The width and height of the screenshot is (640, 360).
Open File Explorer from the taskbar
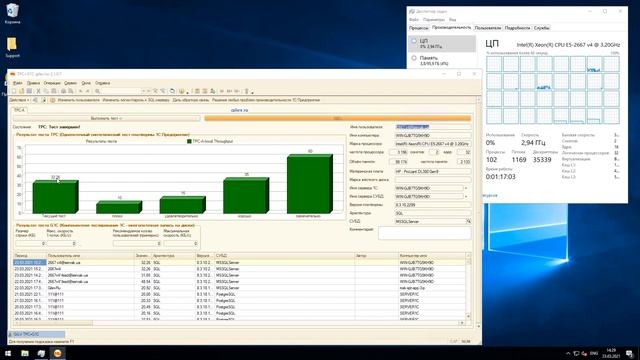pyautogui.click(x=24, y=353)
